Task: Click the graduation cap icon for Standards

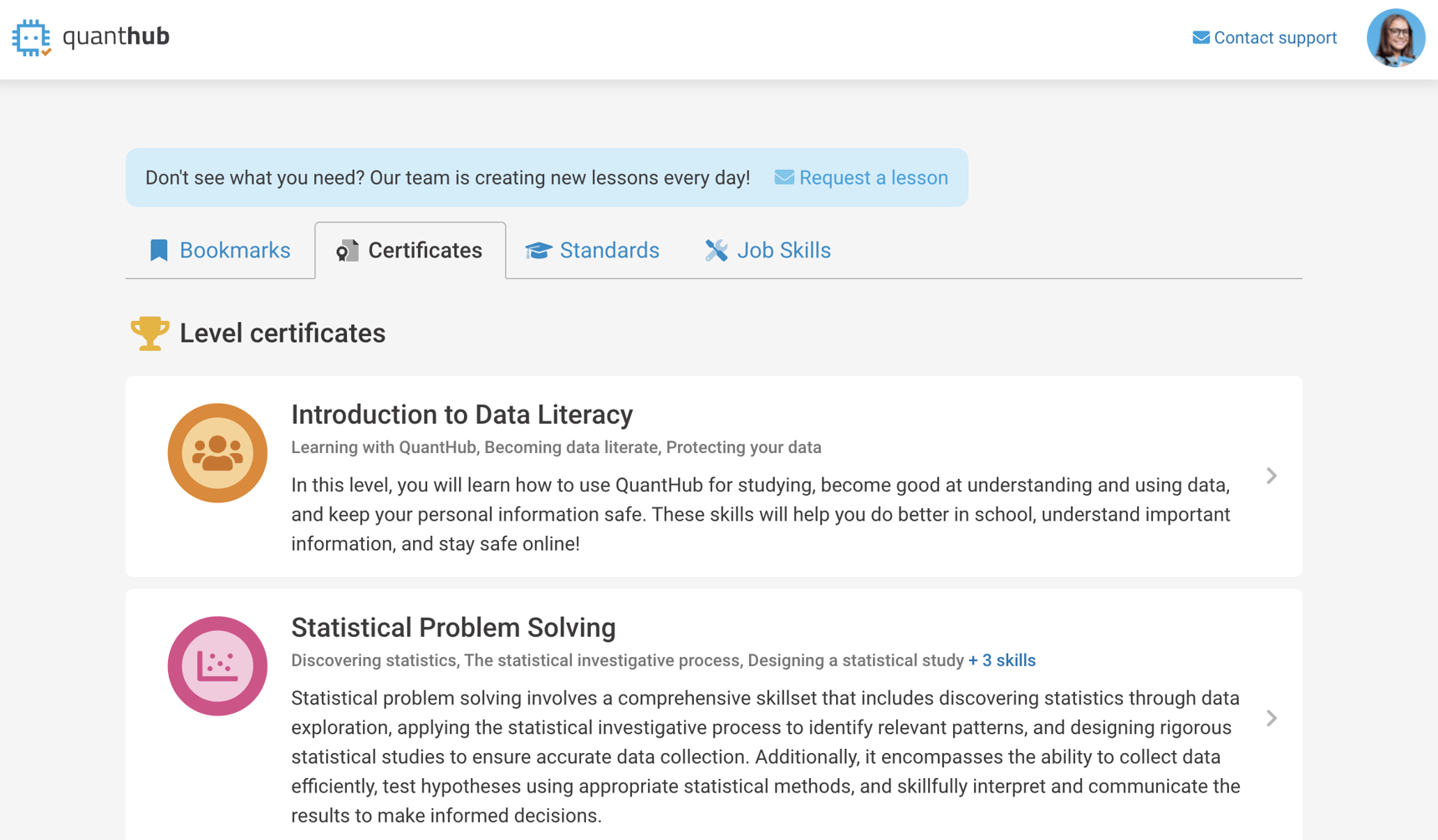Action: click(539, 250)
